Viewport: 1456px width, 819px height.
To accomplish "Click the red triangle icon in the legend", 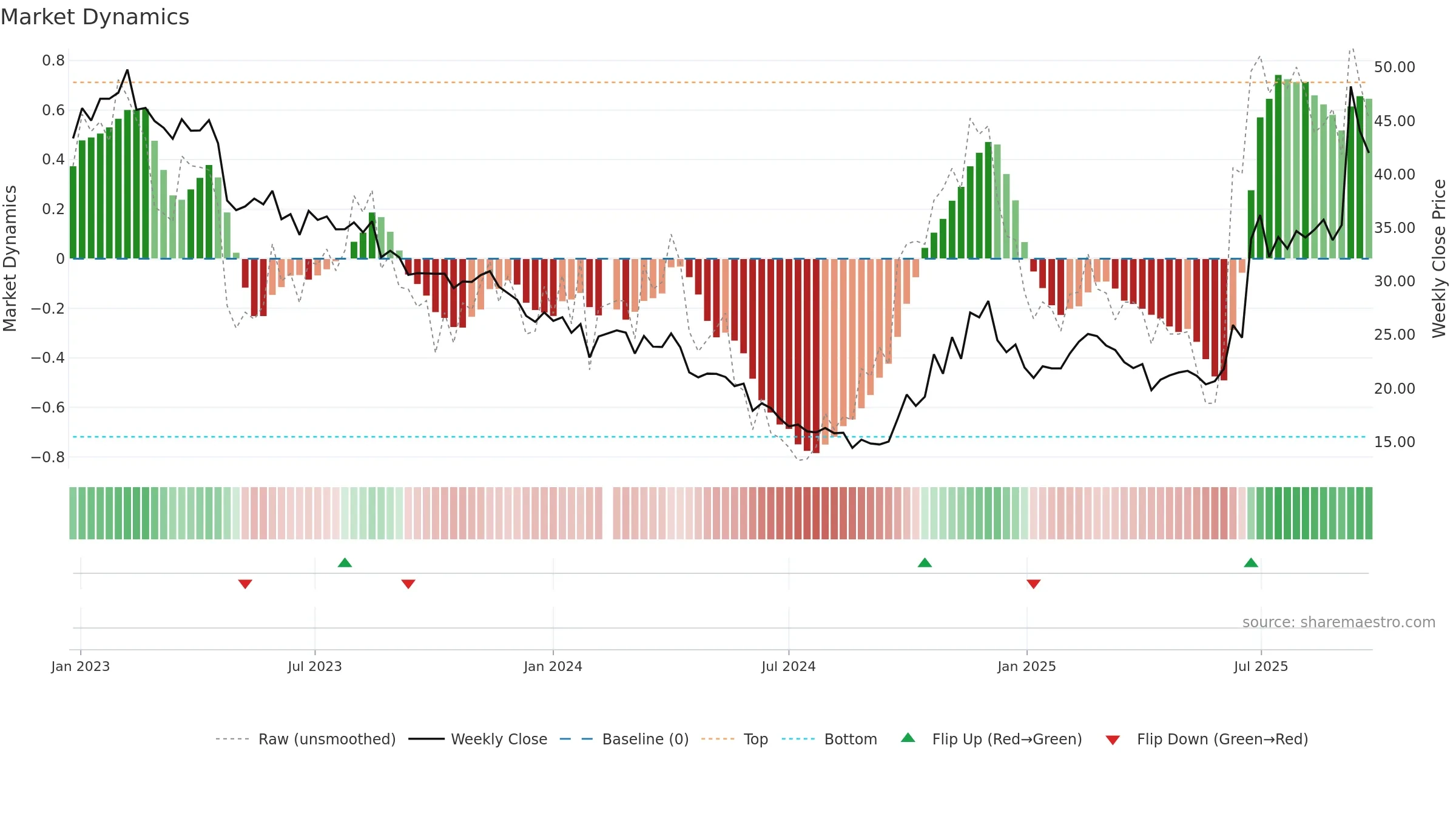I will pyautogui.click(x=1113, y=740).
